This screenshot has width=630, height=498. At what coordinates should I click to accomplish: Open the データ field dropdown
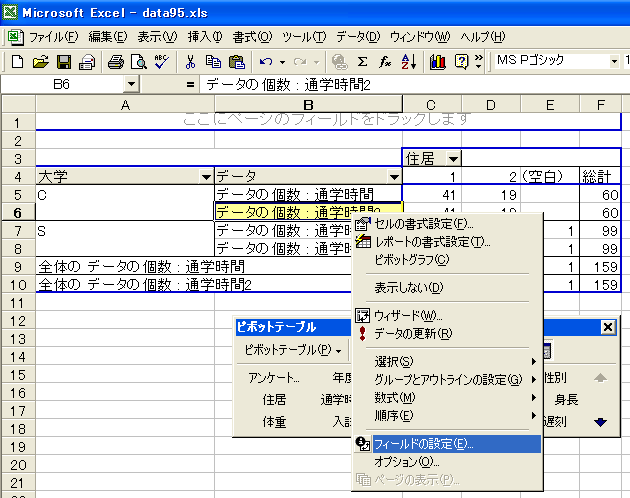(x=395, y=177)
